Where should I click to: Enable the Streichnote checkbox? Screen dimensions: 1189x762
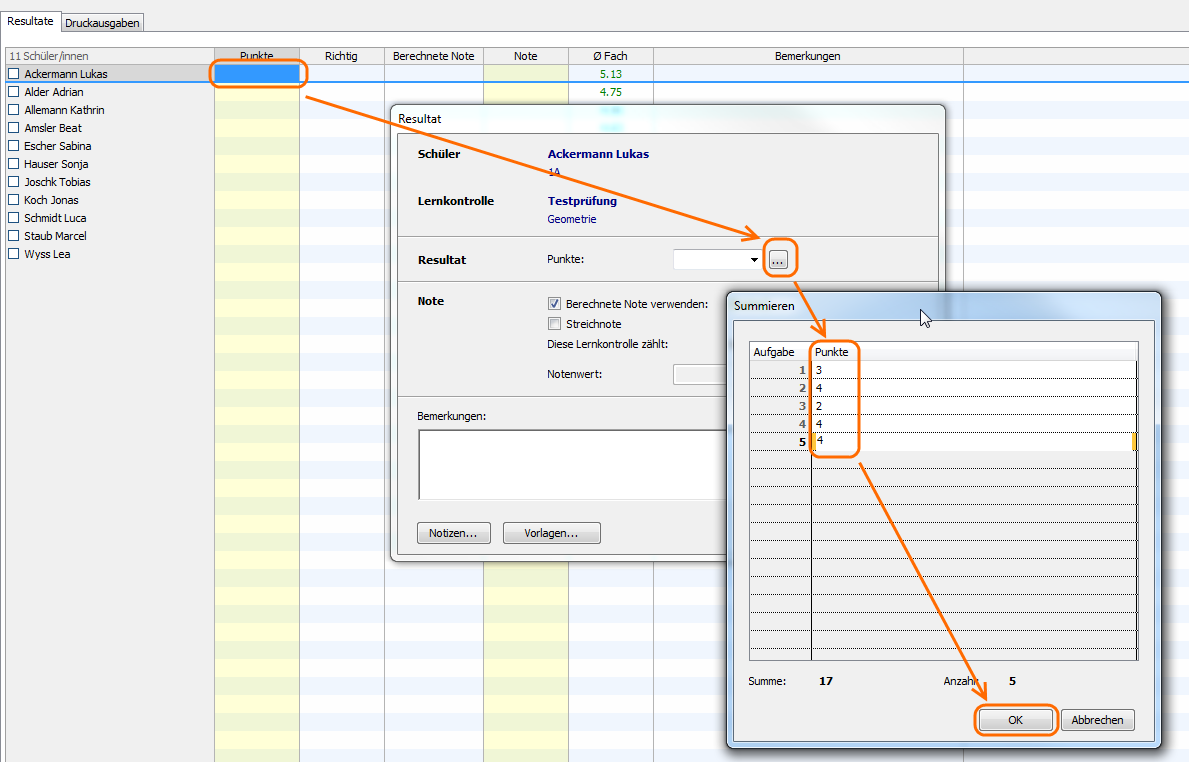tap(554, 324)
